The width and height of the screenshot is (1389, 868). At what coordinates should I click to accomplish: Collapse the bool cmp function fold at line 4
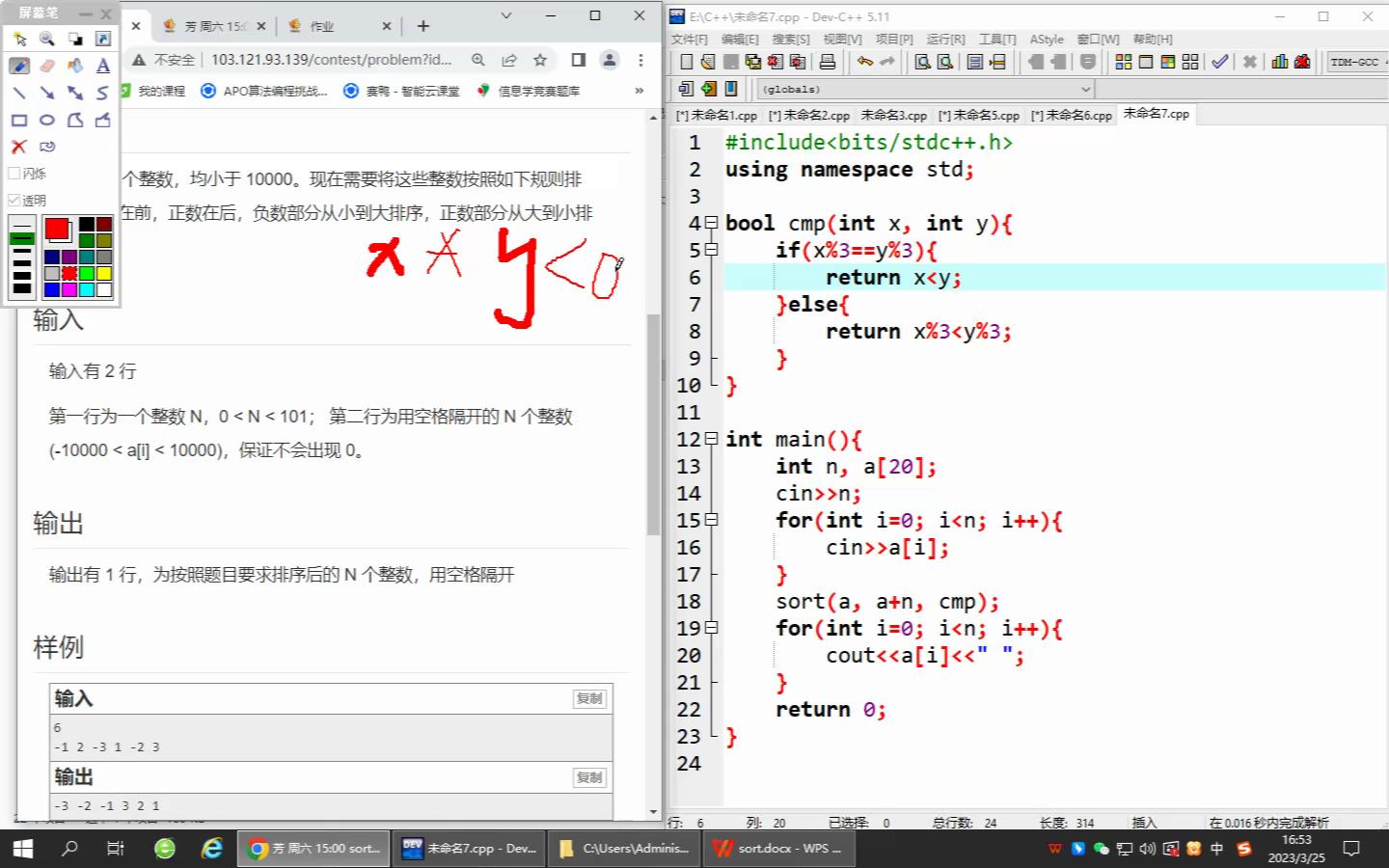712,223
